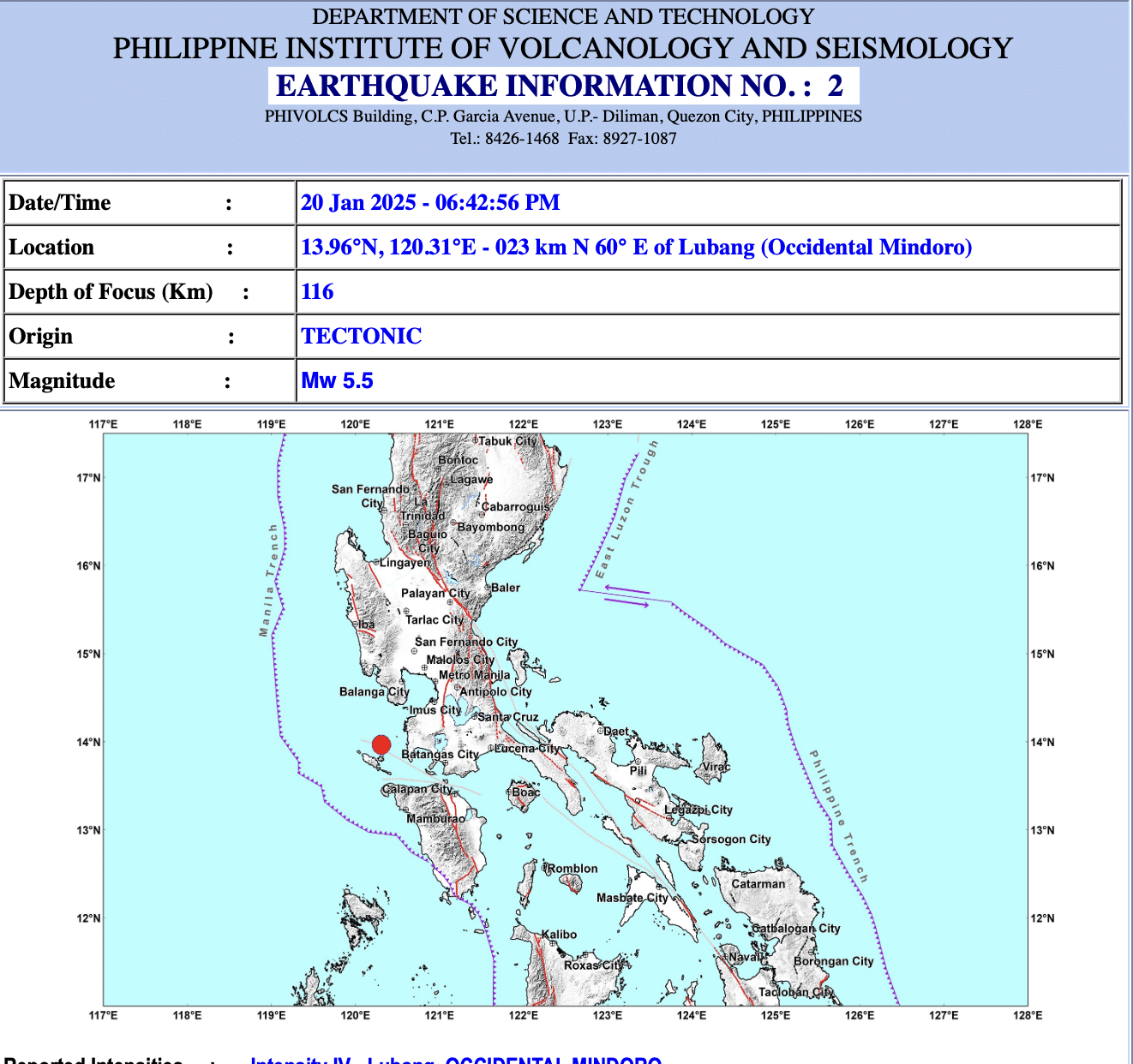The width and height of the screenshot is (1133, 1064).
Task: Click 'Catarman' label on the map
Action: pos(758,884)
